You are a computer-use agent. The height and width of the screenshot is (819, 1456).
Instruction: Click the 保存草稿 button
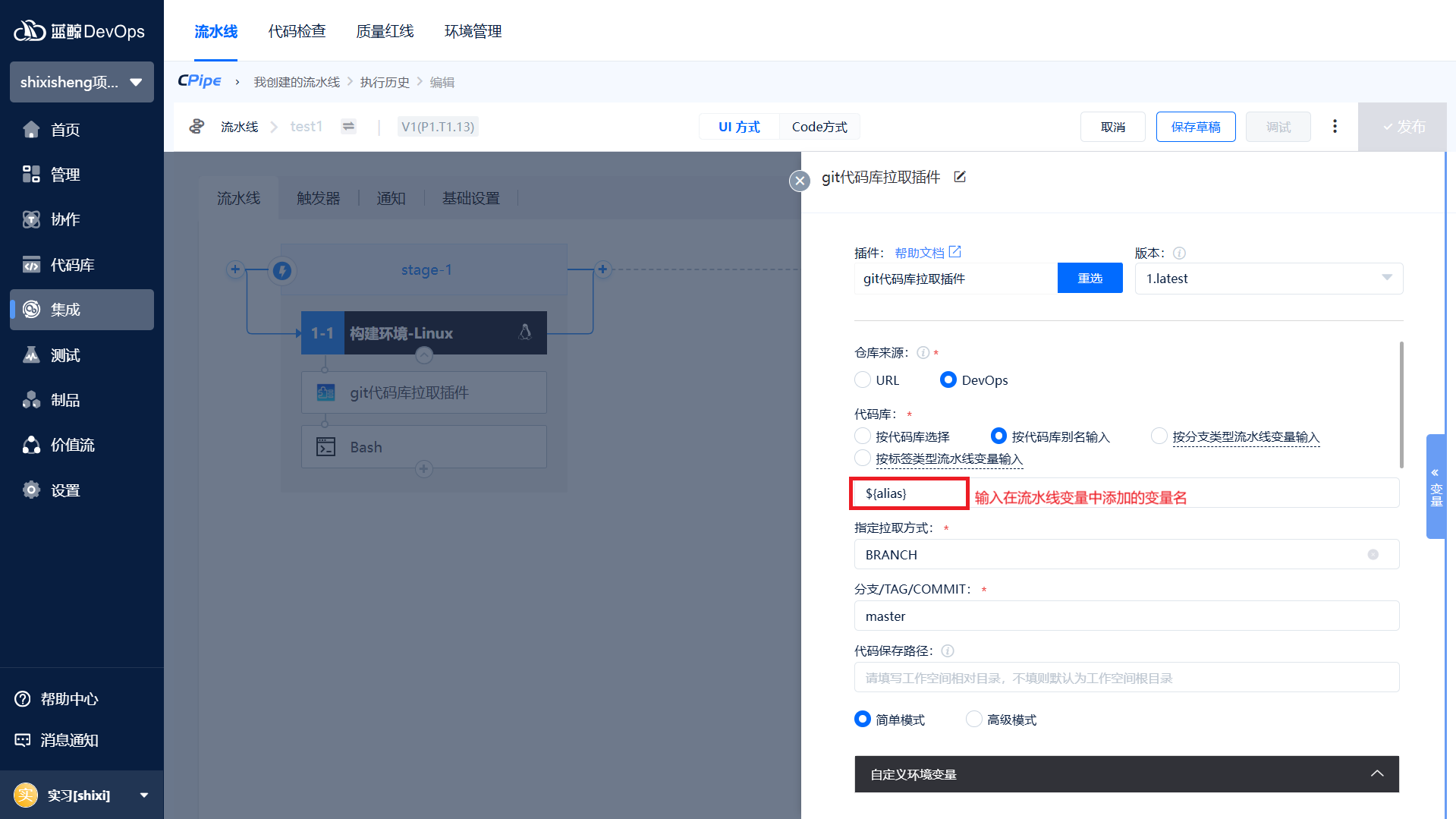coord(1195,127)
